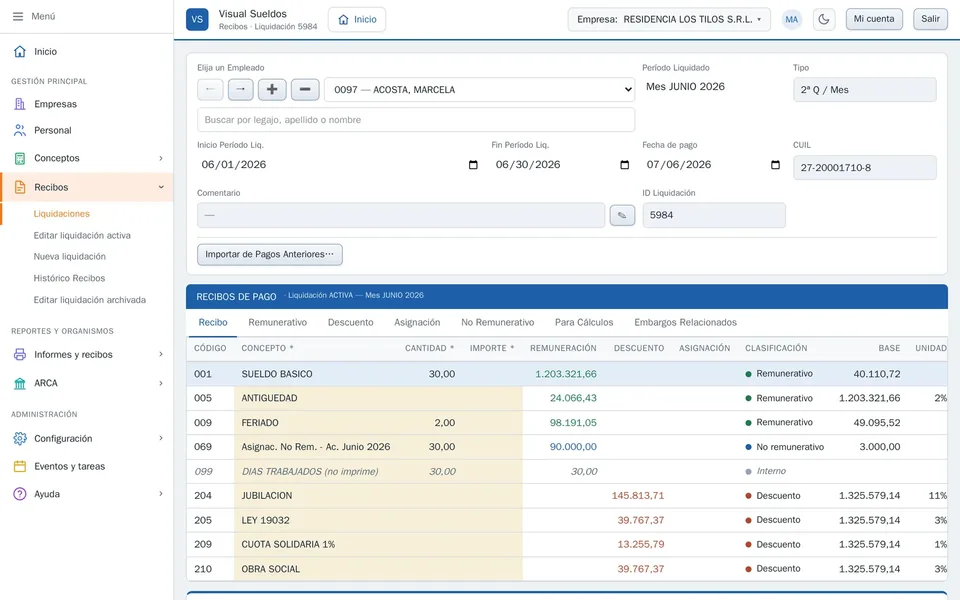This screenshot has height=600, width=960.
Task: Toggle dark mode moon icon
Action: pos(824,19)
